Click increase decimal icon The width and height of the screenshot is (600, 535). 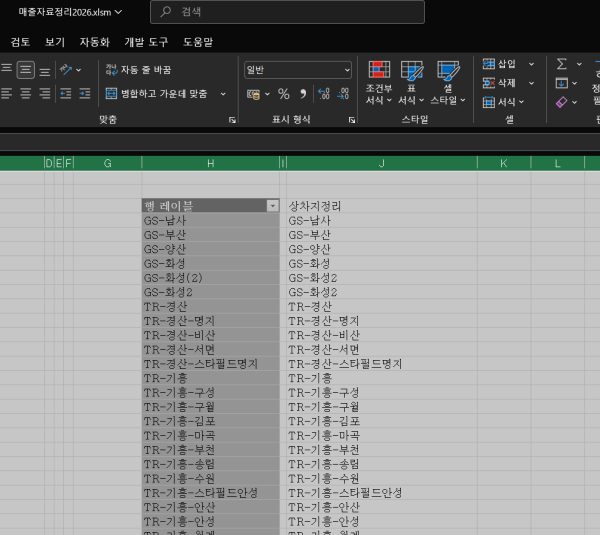[x=324, y=94]
